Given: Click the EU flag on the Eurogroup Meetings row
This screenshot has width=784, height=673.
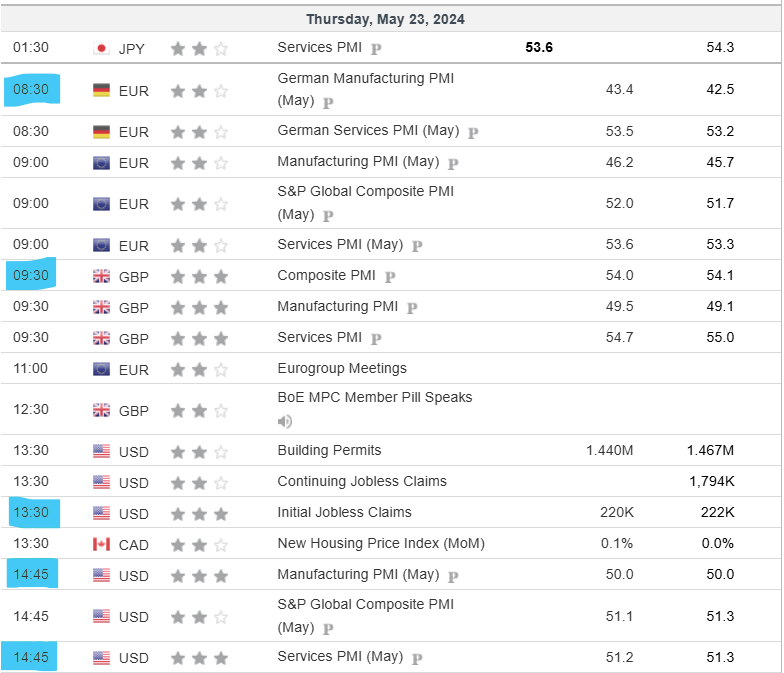Looking at the screenshot, I should (x=101, y=369).
